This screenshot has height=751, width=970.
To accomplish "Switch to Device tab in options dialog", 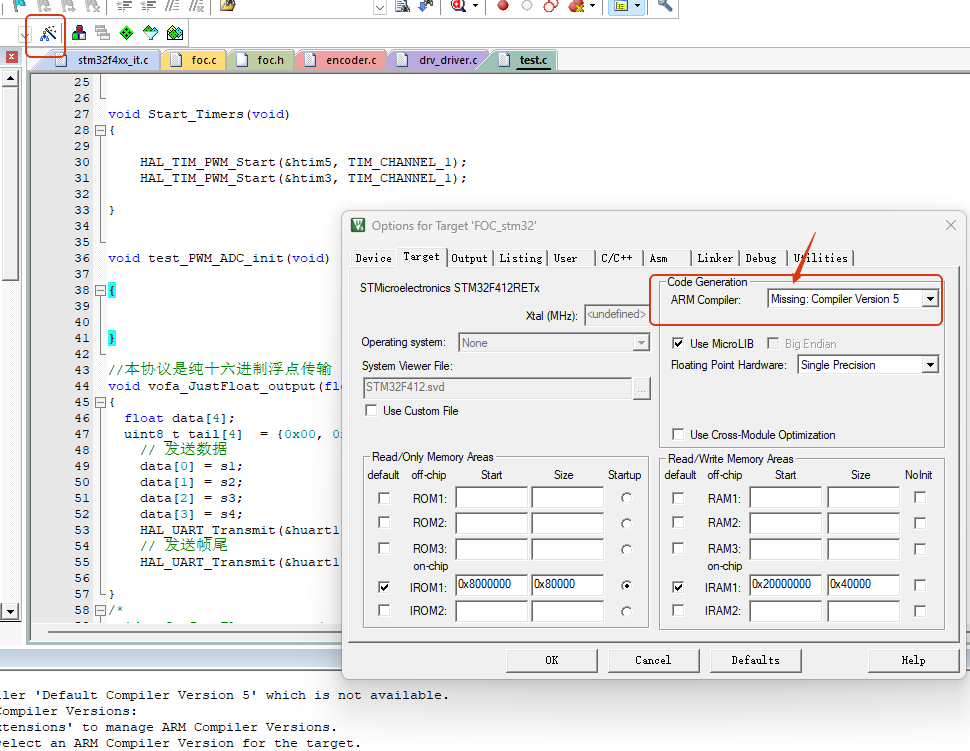I will click(x=373, y=259).
